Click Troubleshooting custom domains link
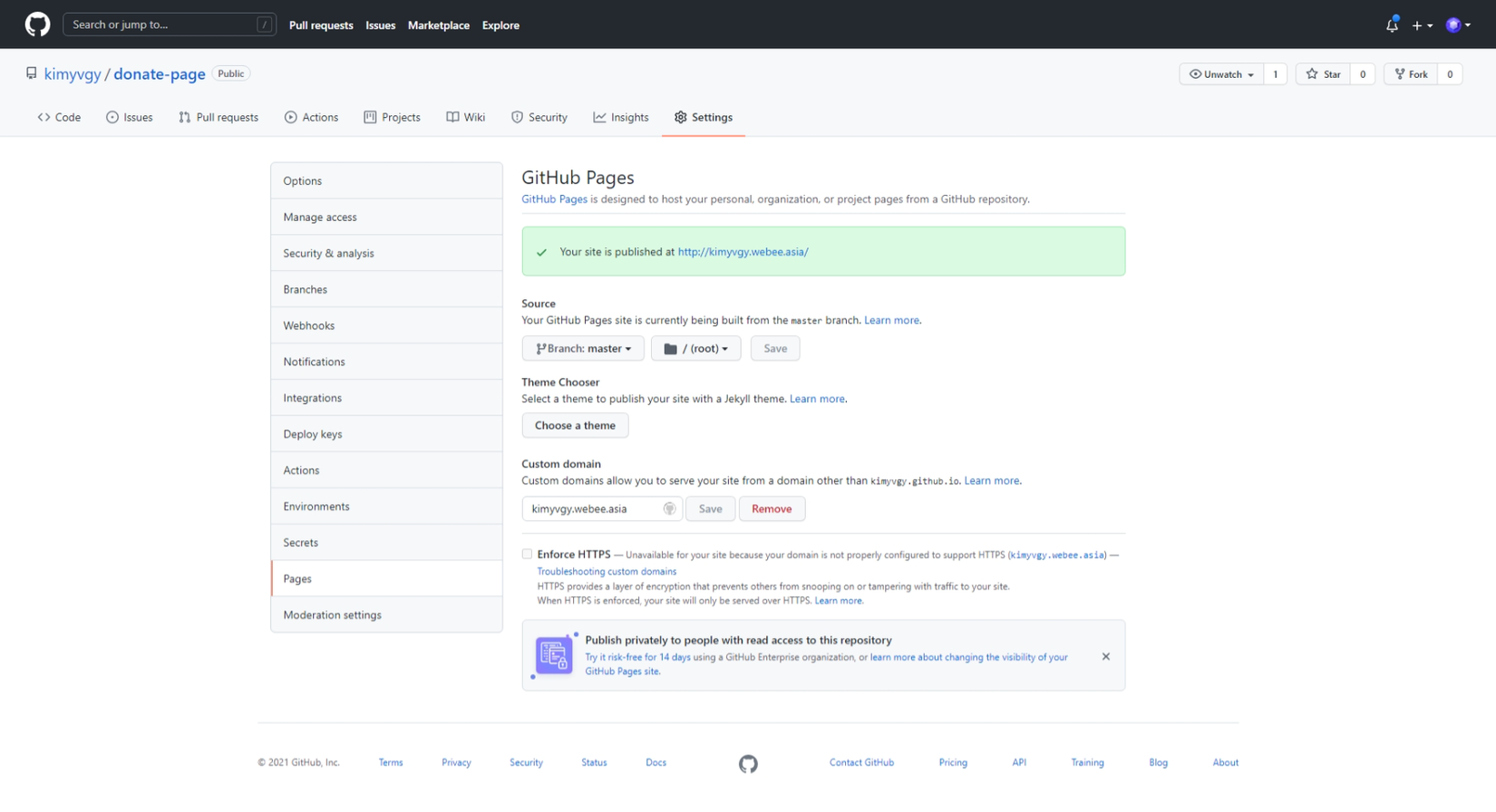The width and height of the screenshot is (1496, 812). (607, 572)
